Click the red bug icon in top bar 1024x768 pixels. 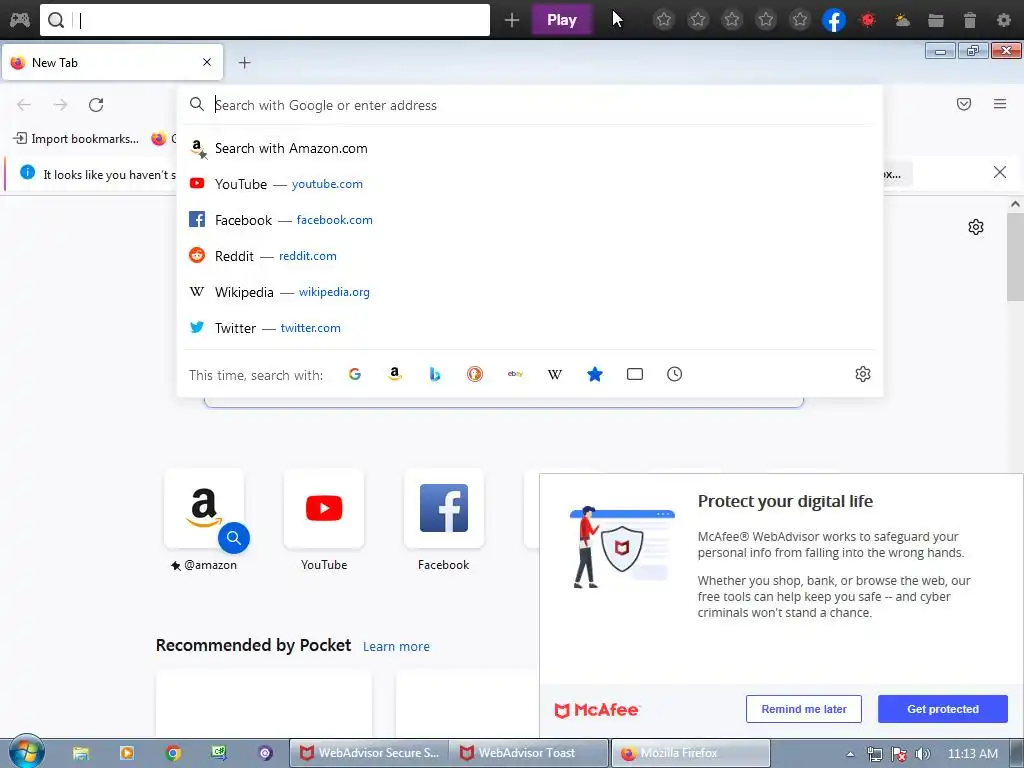tap(868, 20)
